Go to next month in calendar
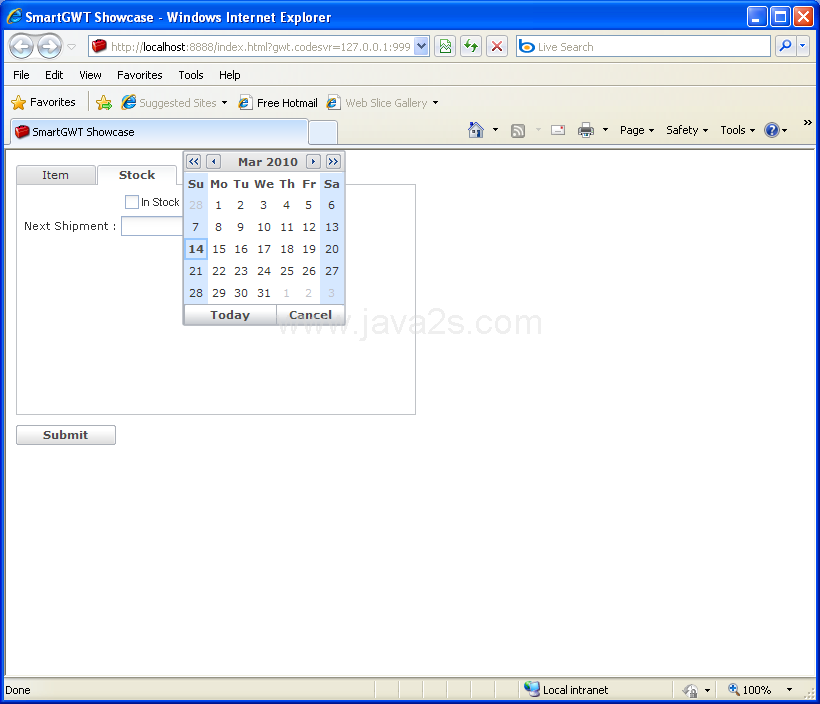The height and width of the screenshot is (704, 820). 313,162
